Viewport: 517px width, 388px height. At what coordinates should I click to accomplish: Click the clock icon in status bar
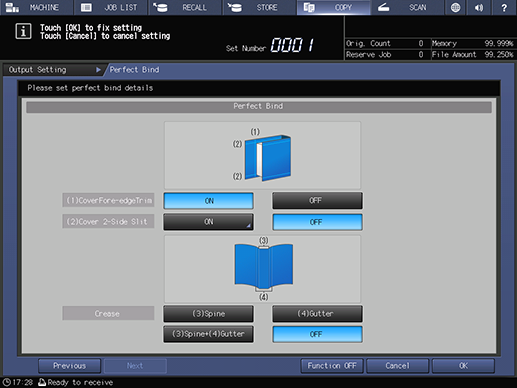click(x=7, y=382)
